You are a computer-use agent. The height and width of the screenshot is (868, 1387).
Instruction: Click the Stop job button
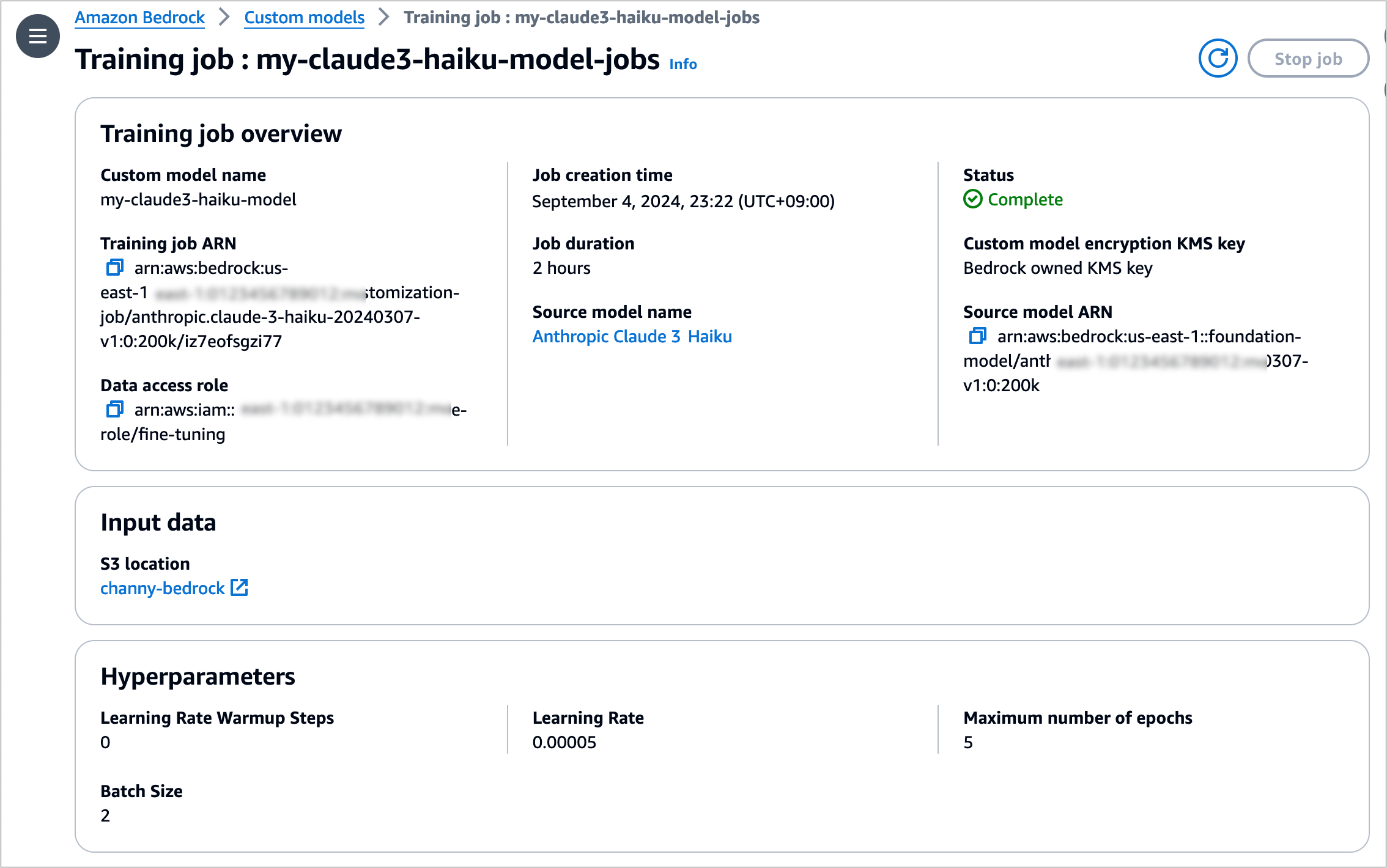1307,59
